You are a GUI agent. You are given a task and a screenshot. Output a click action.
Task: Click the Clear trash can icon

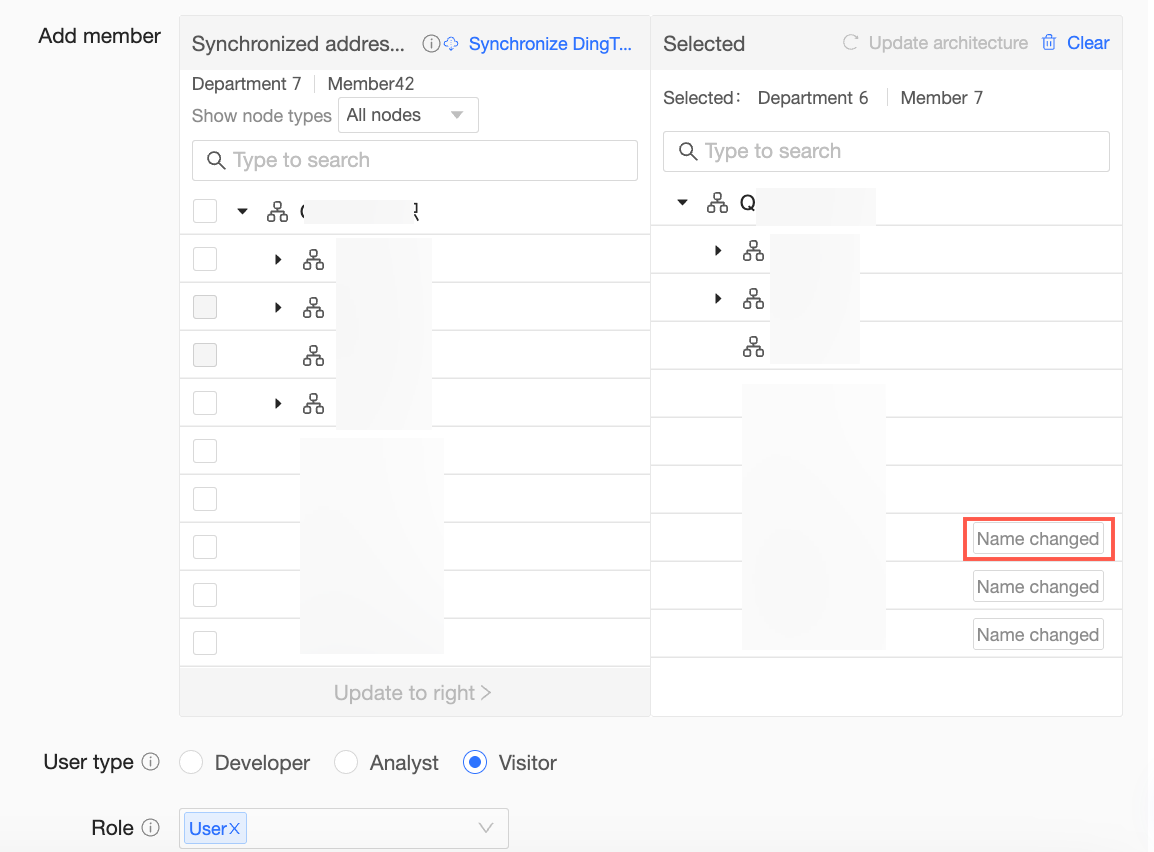[1049, 43]
